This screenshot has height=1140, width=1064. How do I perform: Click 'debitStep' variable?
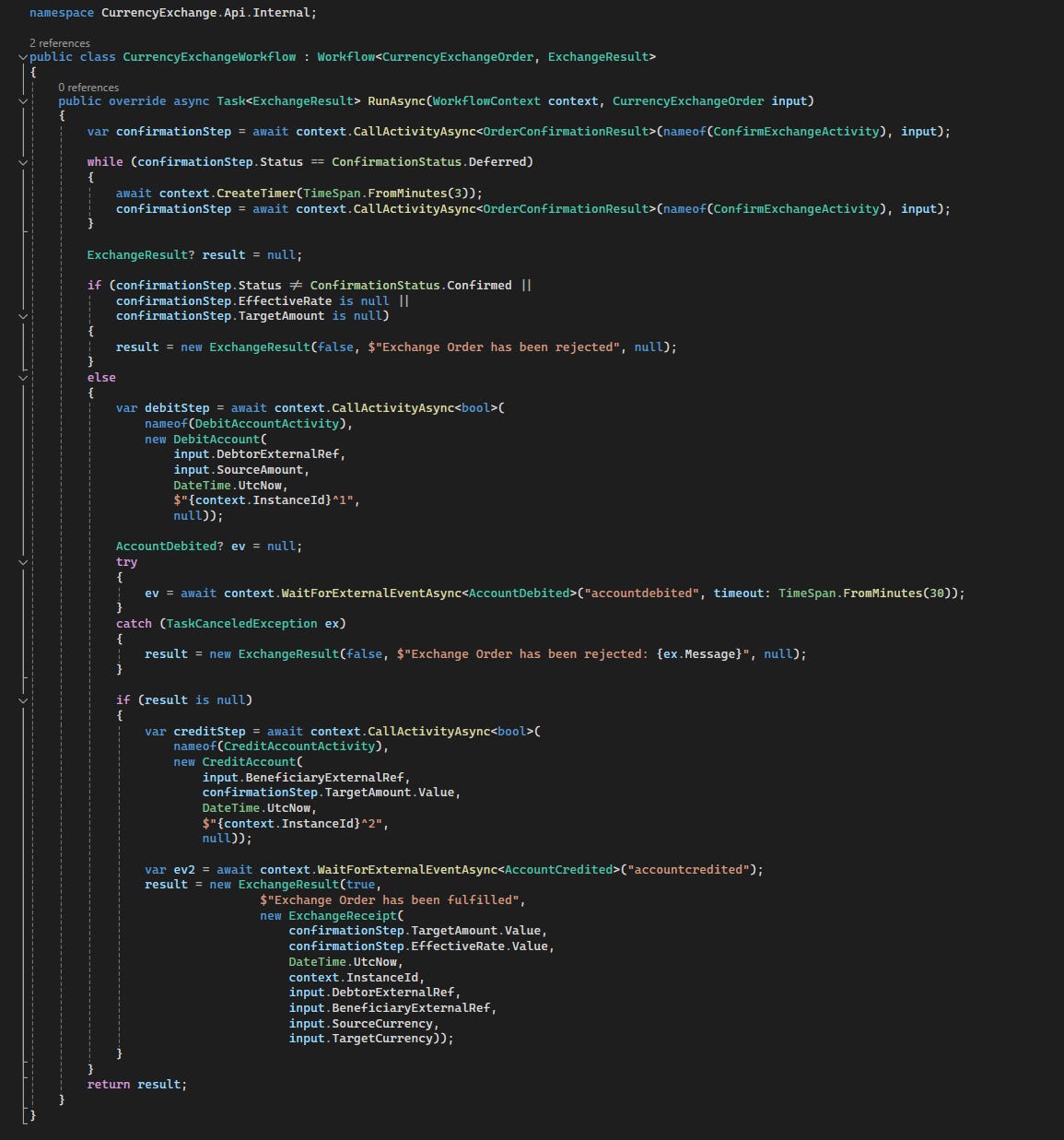[177, 408]
